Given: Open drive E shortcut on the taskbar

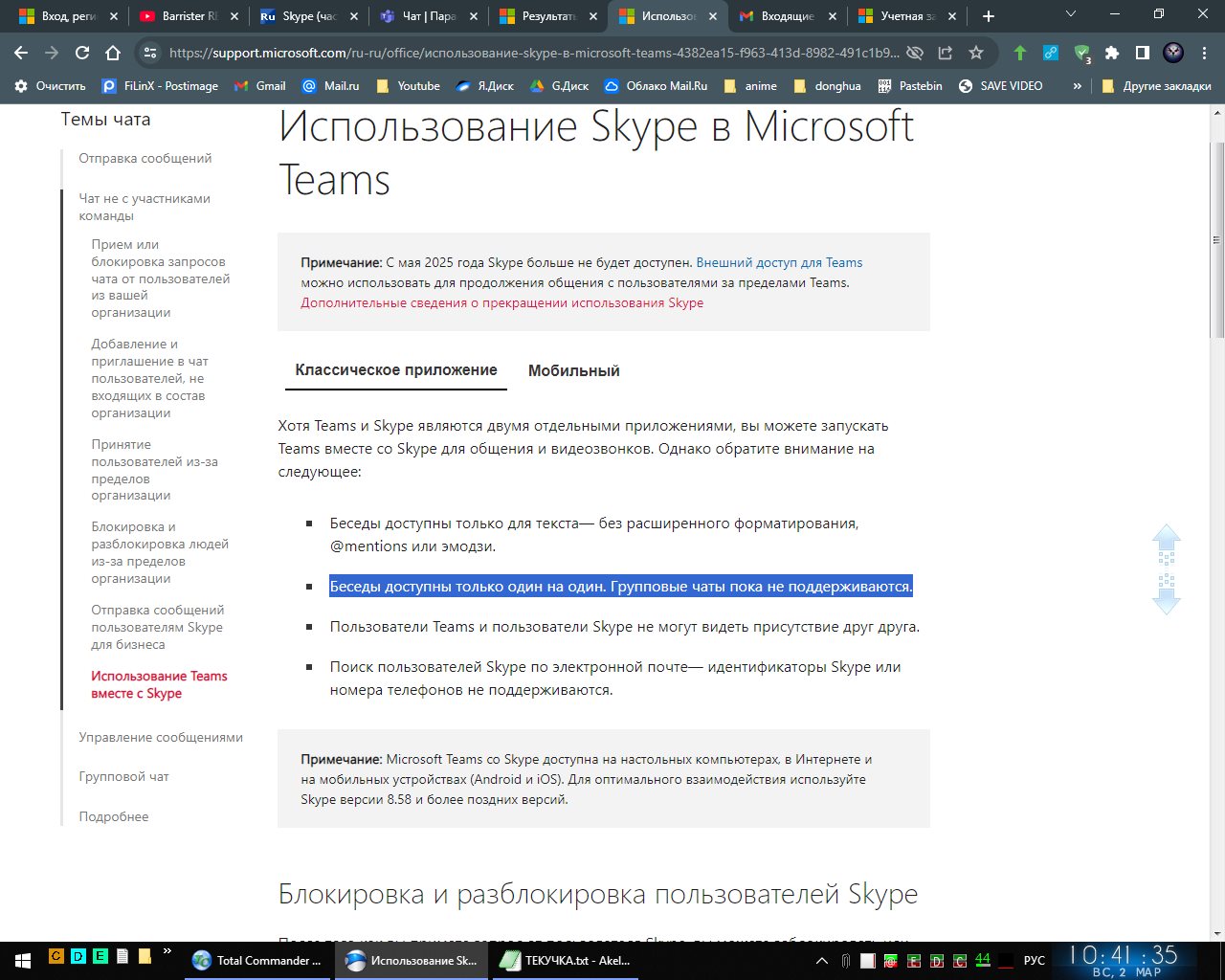Looking at the screenshot, I should point(100,955).
